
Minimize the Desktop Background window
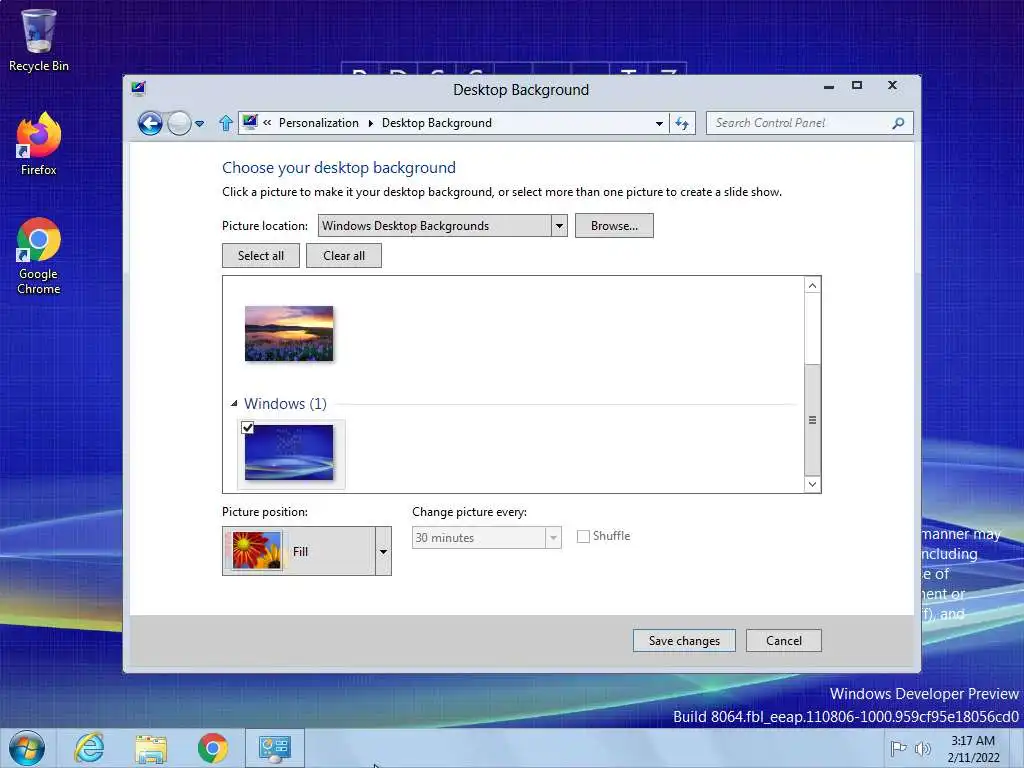[x=829, y=86]
